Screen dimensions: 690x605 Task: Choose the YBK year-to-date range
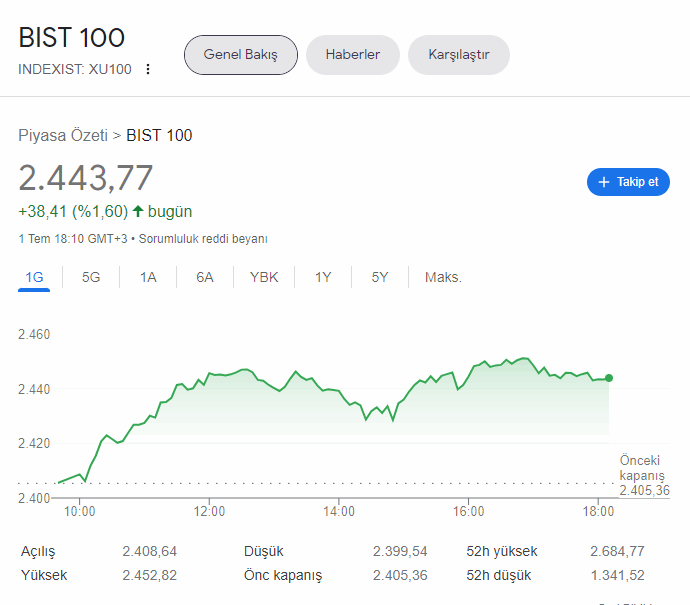[264, 277]
